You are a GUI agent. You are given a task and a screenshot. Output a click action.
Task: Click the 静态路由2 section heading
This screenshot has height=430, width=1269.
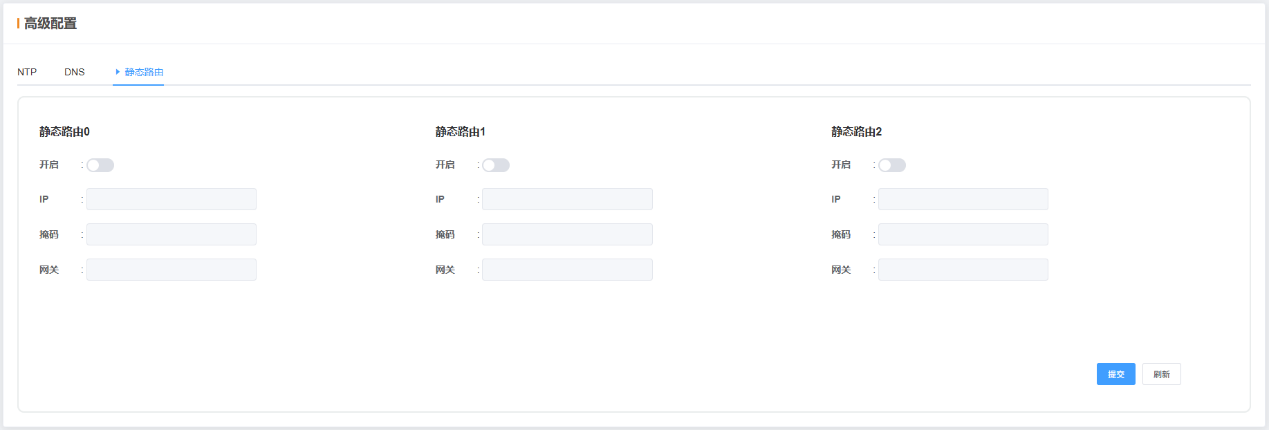pos(856,131)
